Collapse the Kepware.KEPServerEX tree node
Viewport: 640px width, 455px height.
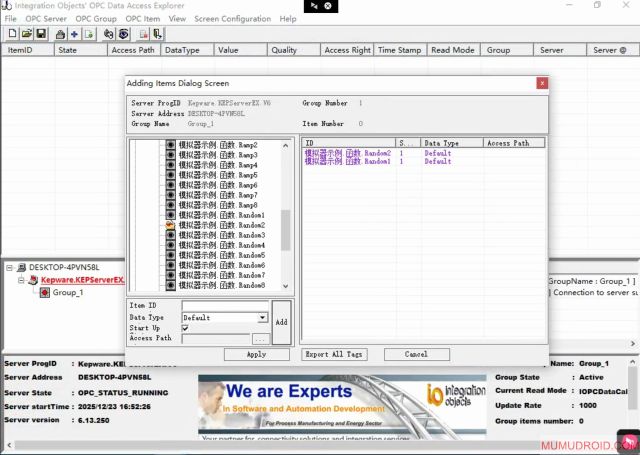[21, 281]
